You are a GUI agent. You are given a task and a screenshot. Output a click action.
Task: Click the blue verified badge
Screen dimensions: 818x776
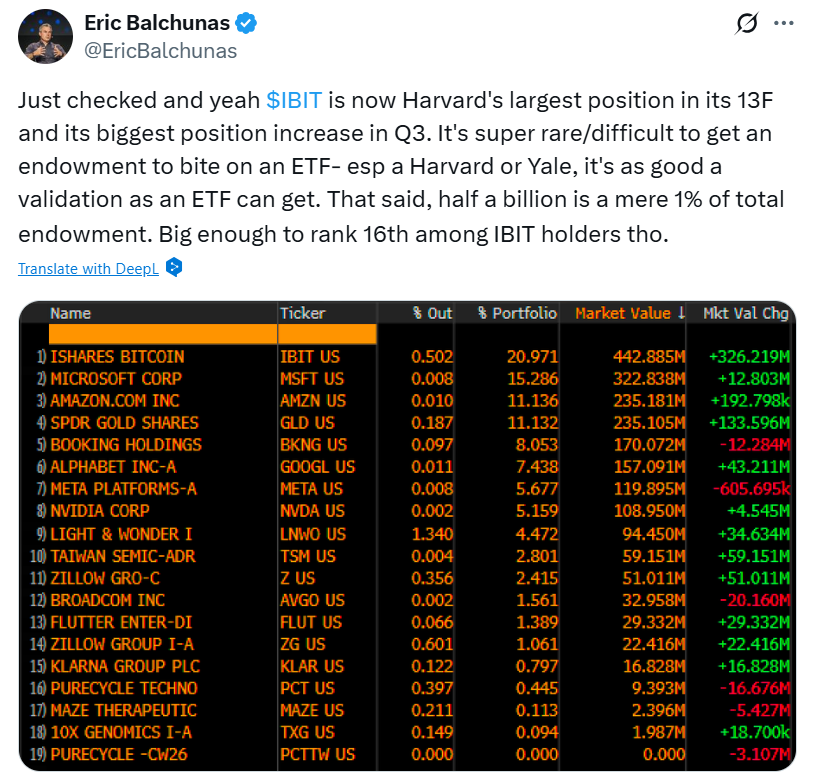246,23
